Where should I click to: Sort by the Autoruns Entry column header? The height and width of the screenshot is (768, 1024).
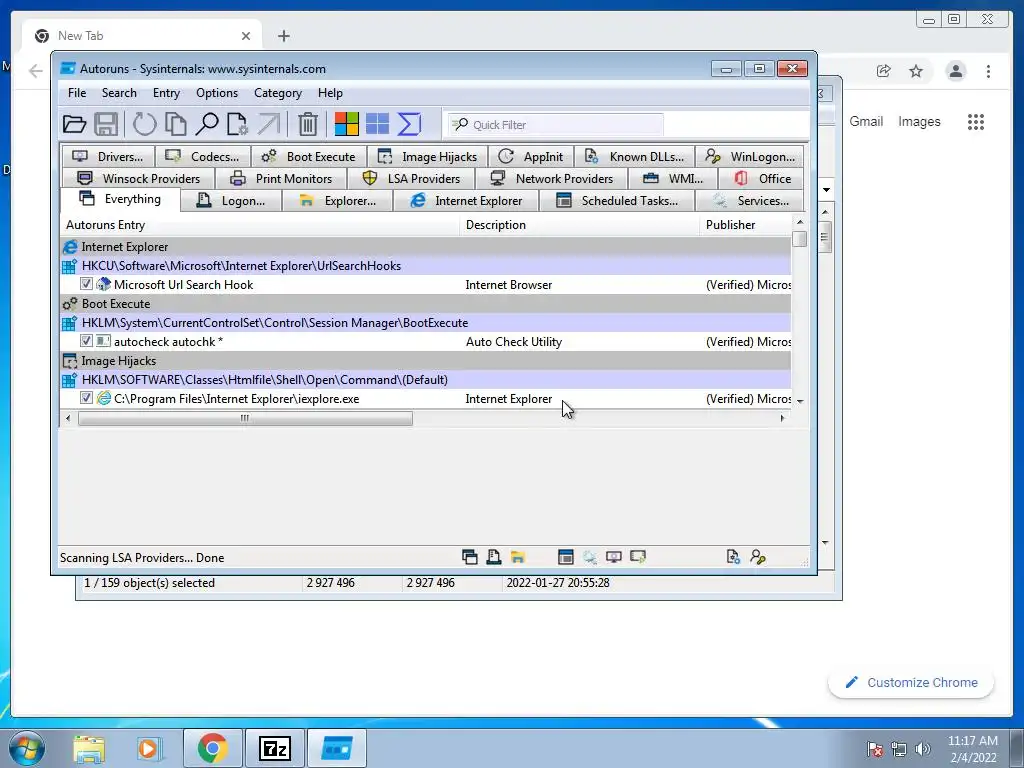point(260,225)
